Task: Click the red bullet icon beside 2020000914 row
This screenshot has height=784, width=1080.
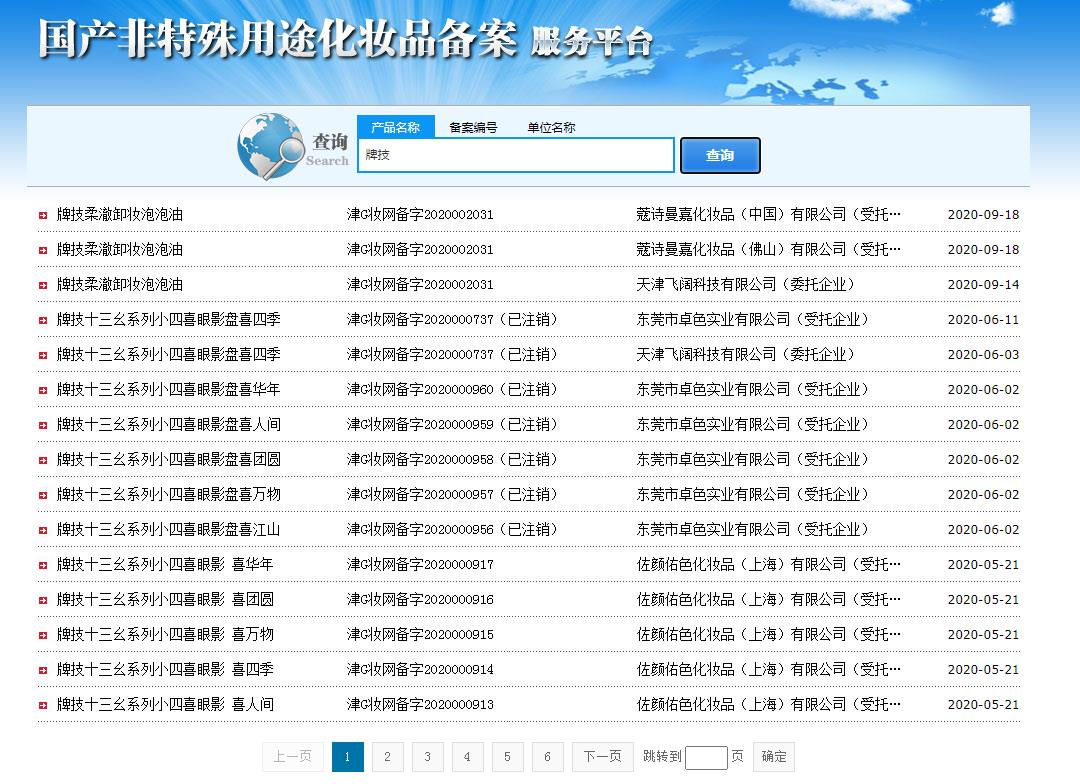Action: [43, 670]
